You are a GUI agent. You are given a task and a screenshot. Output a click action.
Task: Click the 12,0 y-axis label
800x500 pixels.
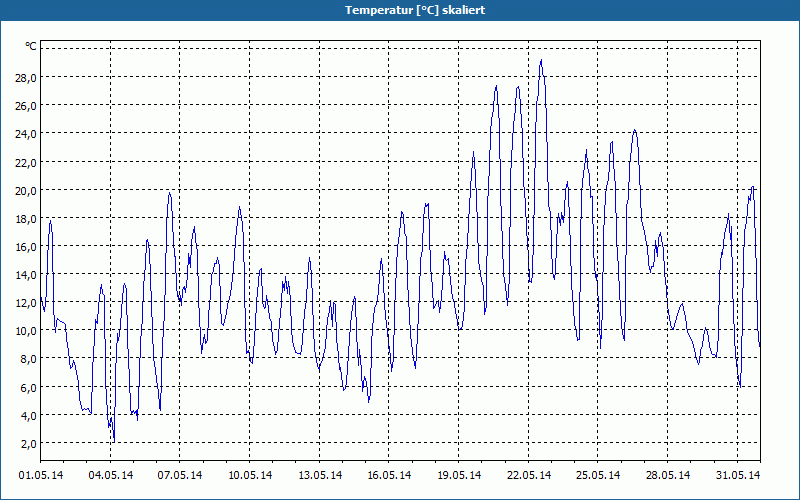click(28, 303)
